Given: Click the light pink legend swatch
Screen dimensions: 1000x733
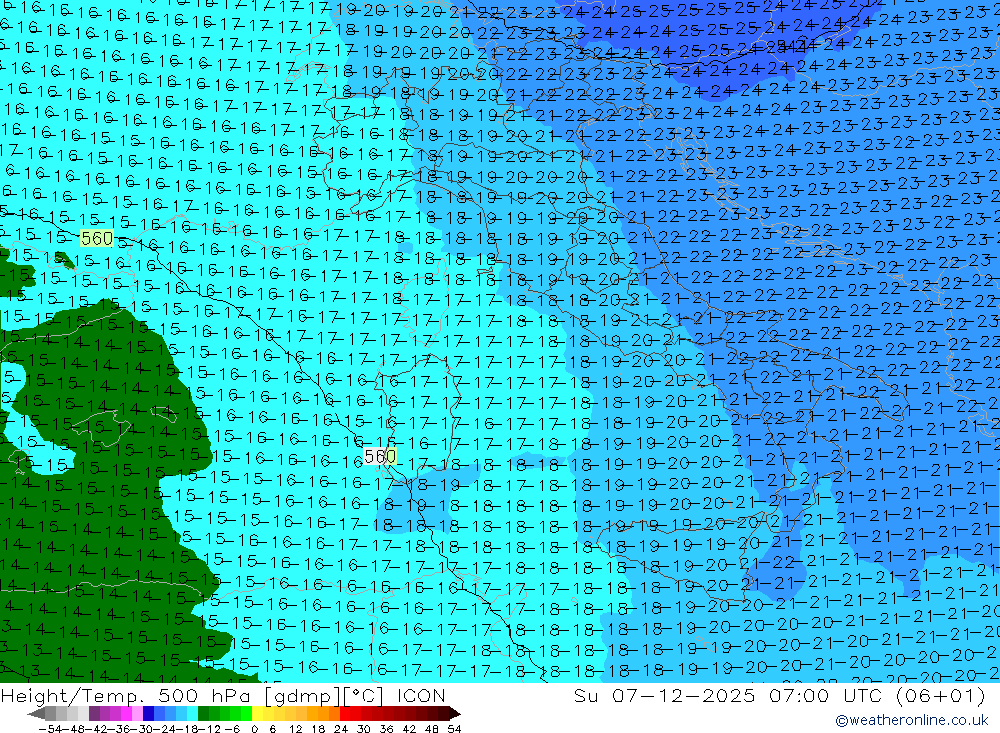Looking at the screenshot, I should coord(137,713).
